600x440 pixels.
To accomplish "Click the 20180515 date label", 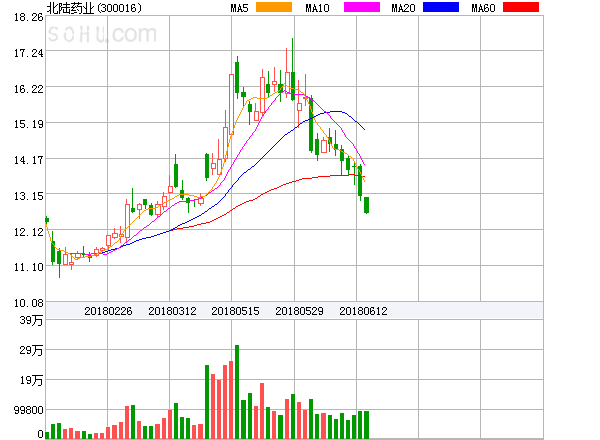I will (235, 311).
